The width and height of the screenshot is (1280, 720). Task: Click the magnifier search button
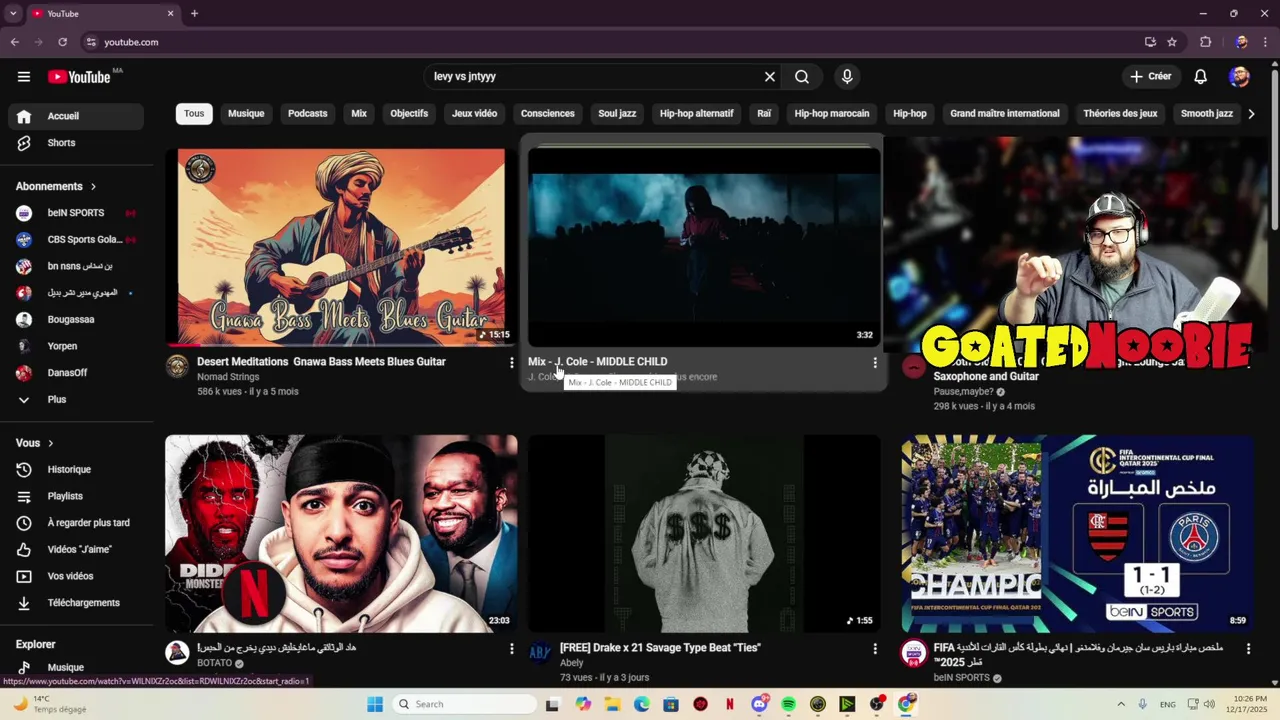[x=802, y=76]
